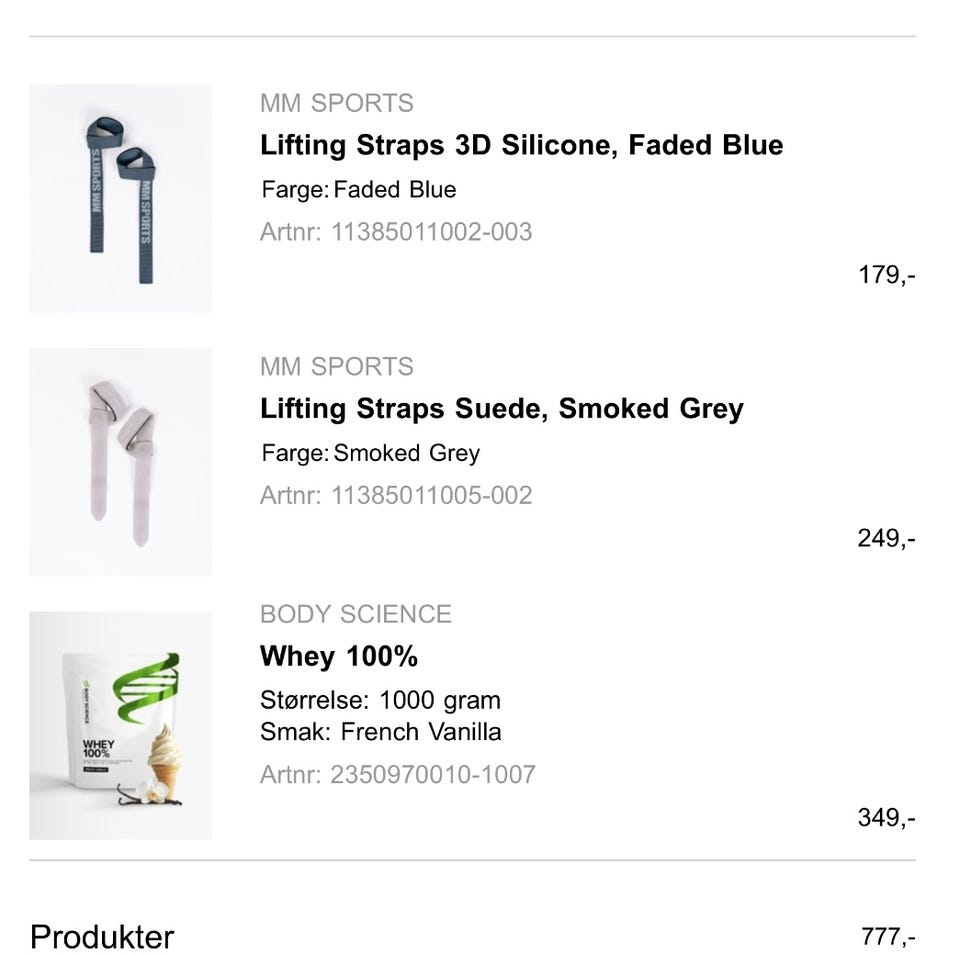Viewport: 960px width, 954px height.
Task: Select MM SPORTS brand above Faded Blue straps
Action: pyautogui.click(x=337, y=103)
